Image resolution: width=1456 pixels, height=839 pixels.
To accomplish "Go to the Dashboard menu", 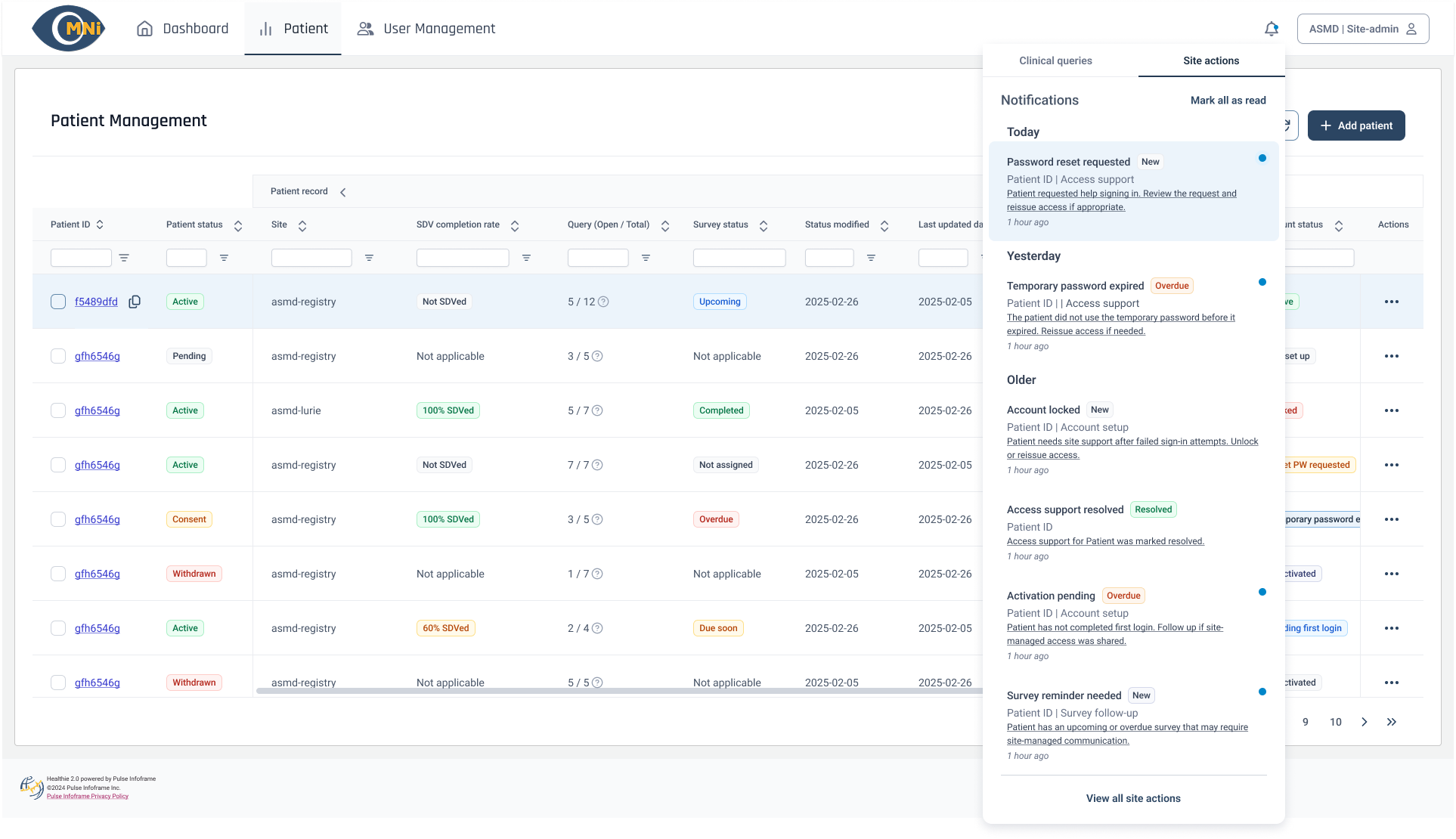I will 182,29.
